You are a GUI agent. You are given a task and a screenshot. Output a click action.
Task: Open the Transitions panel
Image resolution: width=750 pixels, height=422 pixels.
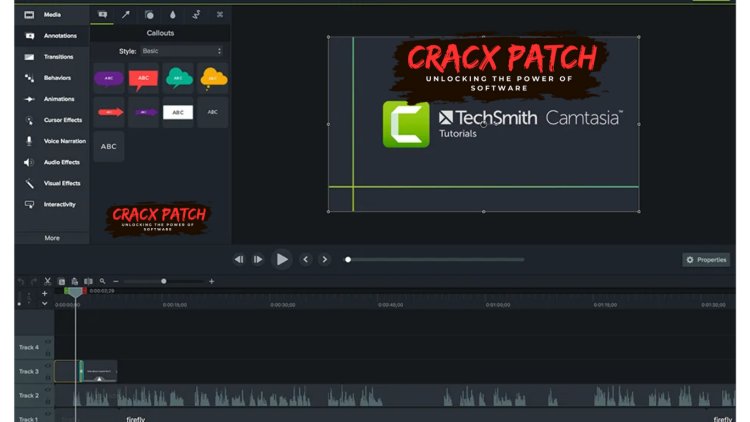pos(52,57)
